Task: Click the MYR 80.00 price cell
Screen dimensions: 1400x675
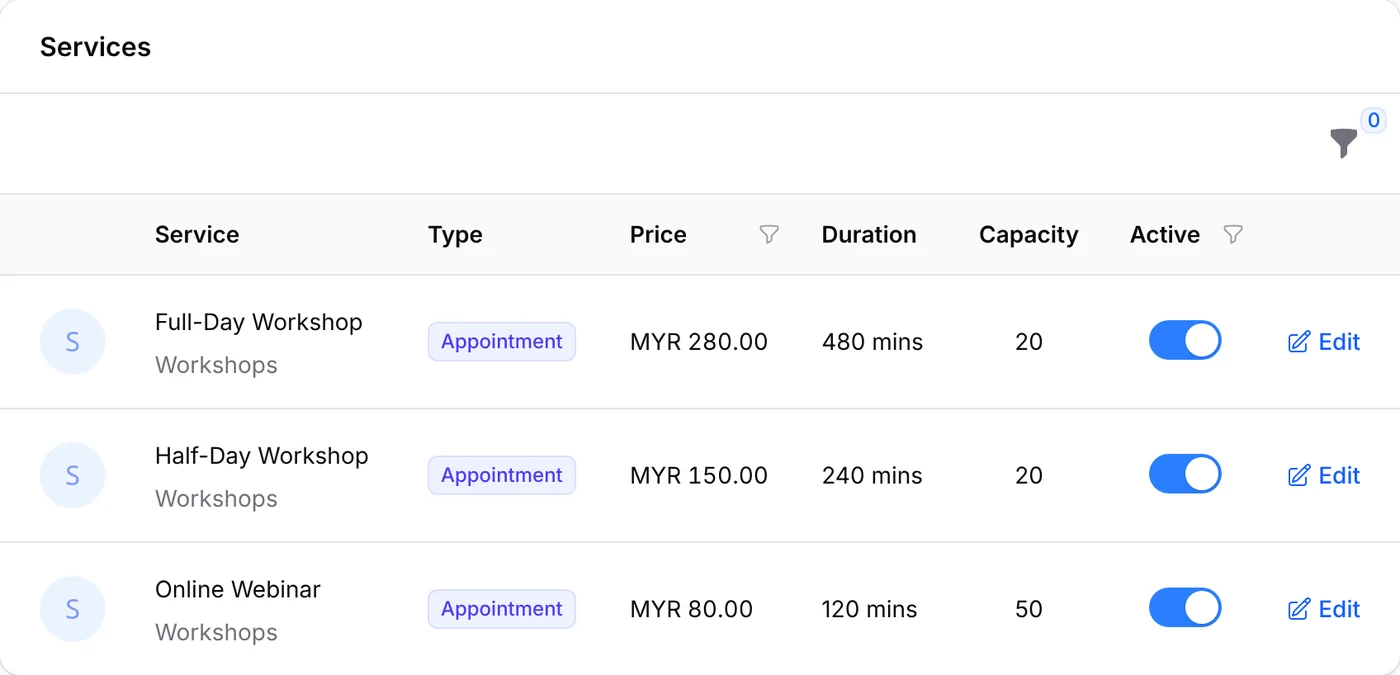Action: click(x=691, y=609)
